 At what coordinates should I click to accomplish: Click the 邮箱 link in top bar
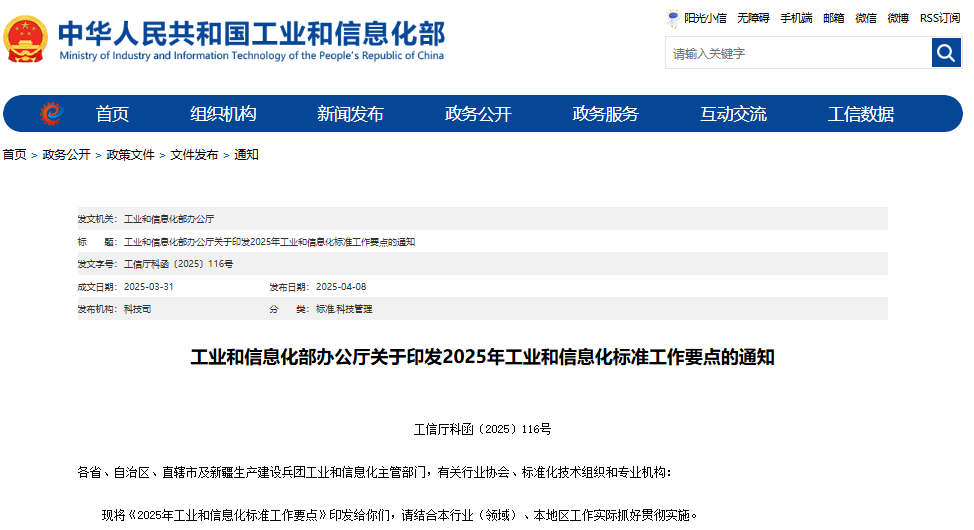[833, 18]
